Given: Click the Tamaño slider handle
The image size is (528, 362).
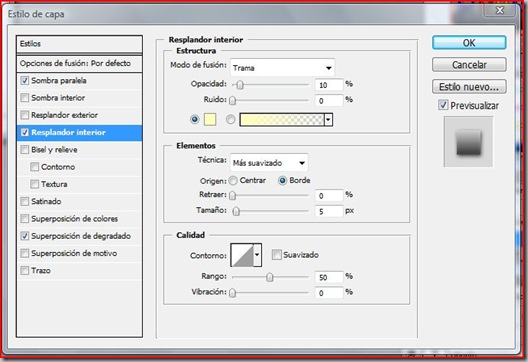Looking at the screenshot, I should [x=236, y=211].
